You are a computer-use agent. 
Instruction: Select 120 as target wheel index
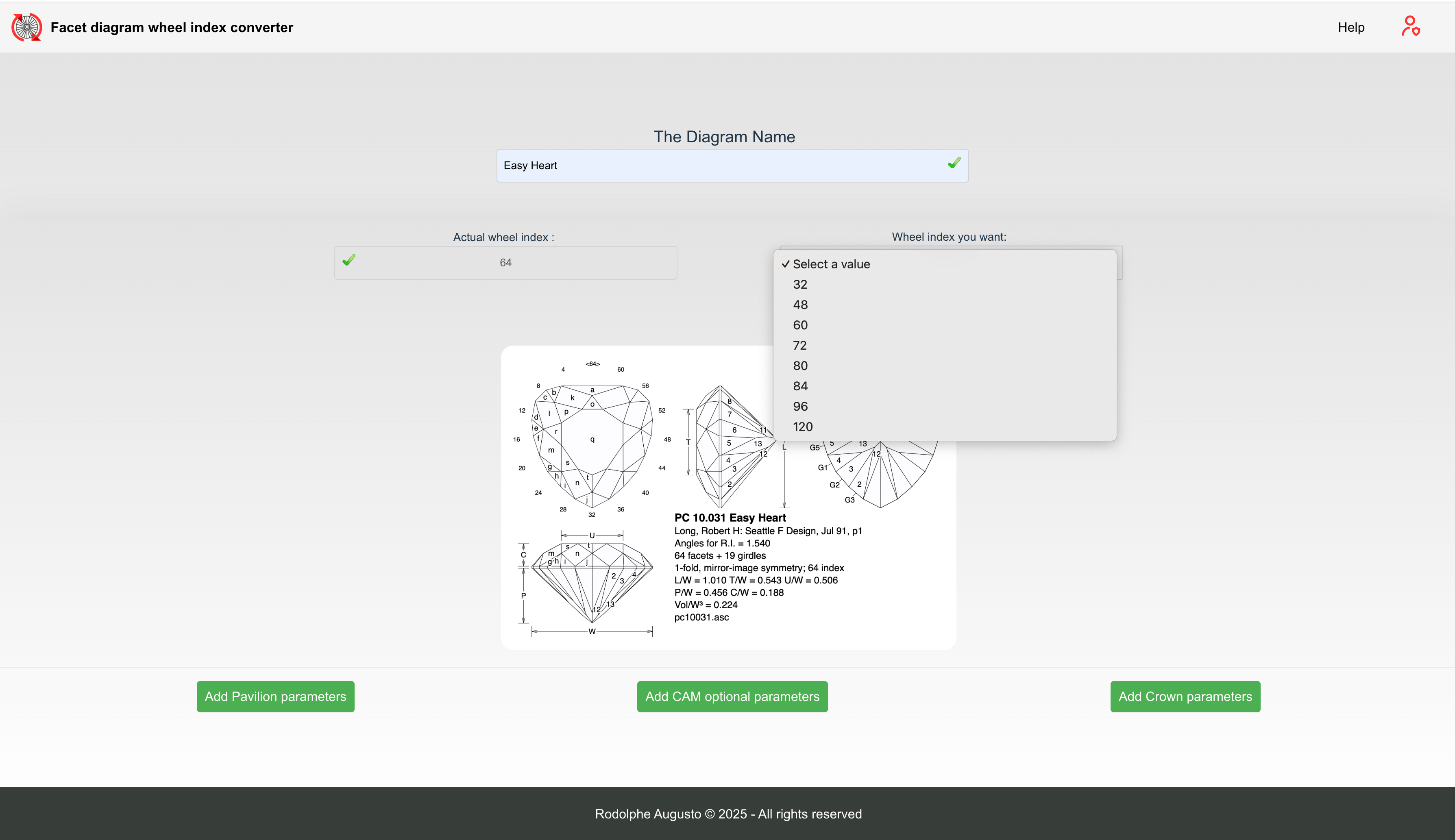[802, 427]
